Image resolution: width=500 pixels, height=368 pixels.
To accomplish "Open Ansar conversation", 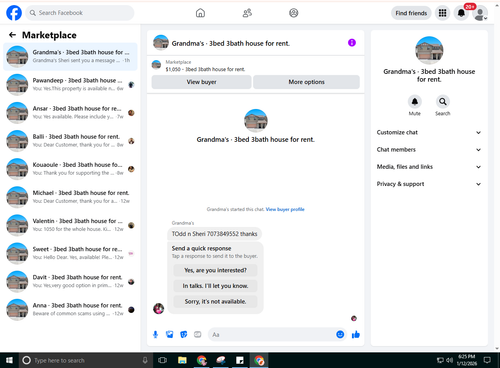I will pyautogui.click(x=70, y=113).
